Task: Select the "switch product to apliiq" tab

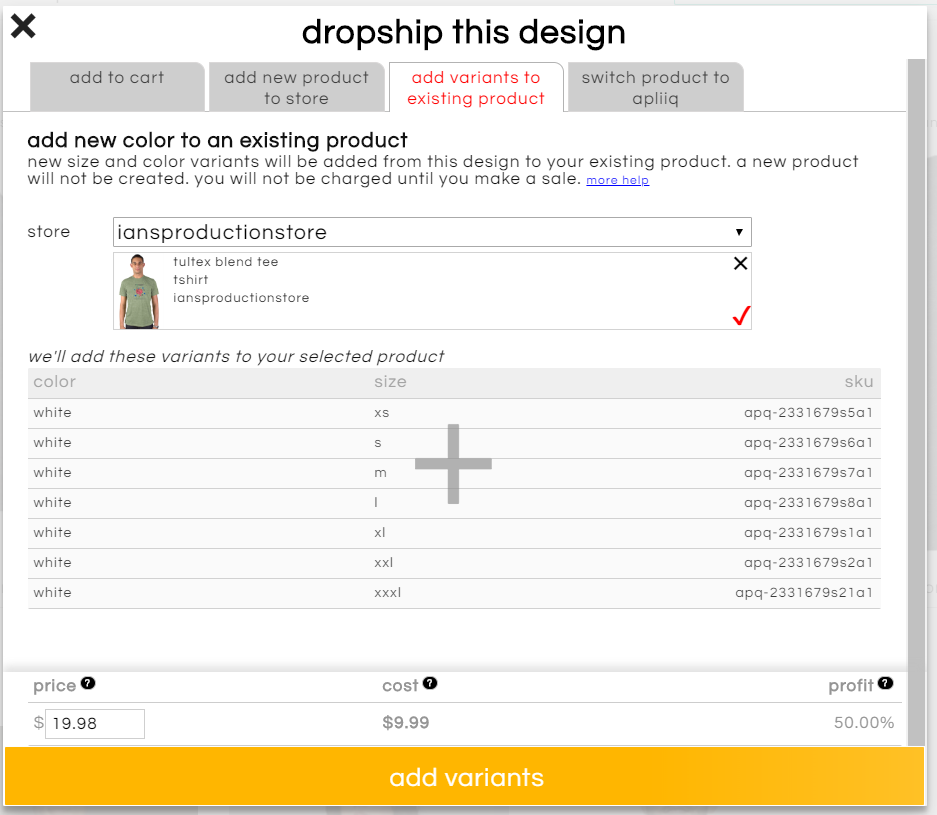Action: 655,87
